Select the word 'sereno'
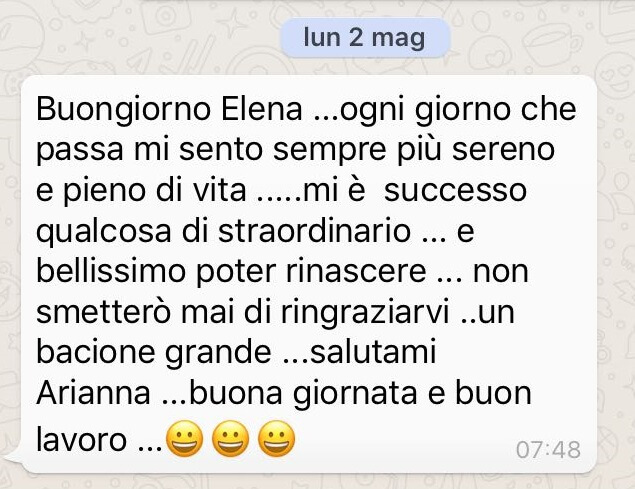The height and width of the screenshot is (489, 635). click(503, 150)
